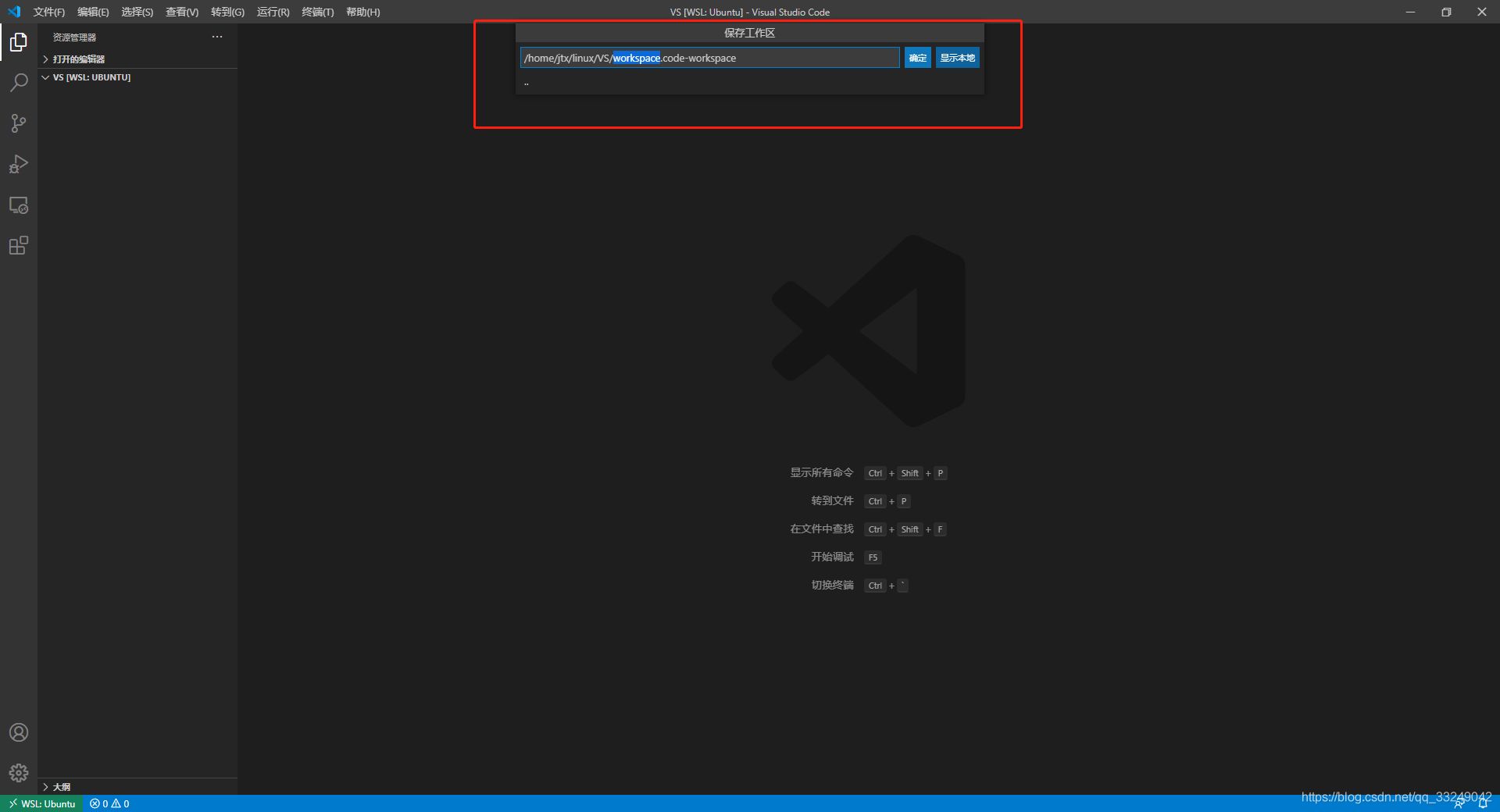Click the 资源管理器 panel title

pyautogui.click(x=74, y=37)
